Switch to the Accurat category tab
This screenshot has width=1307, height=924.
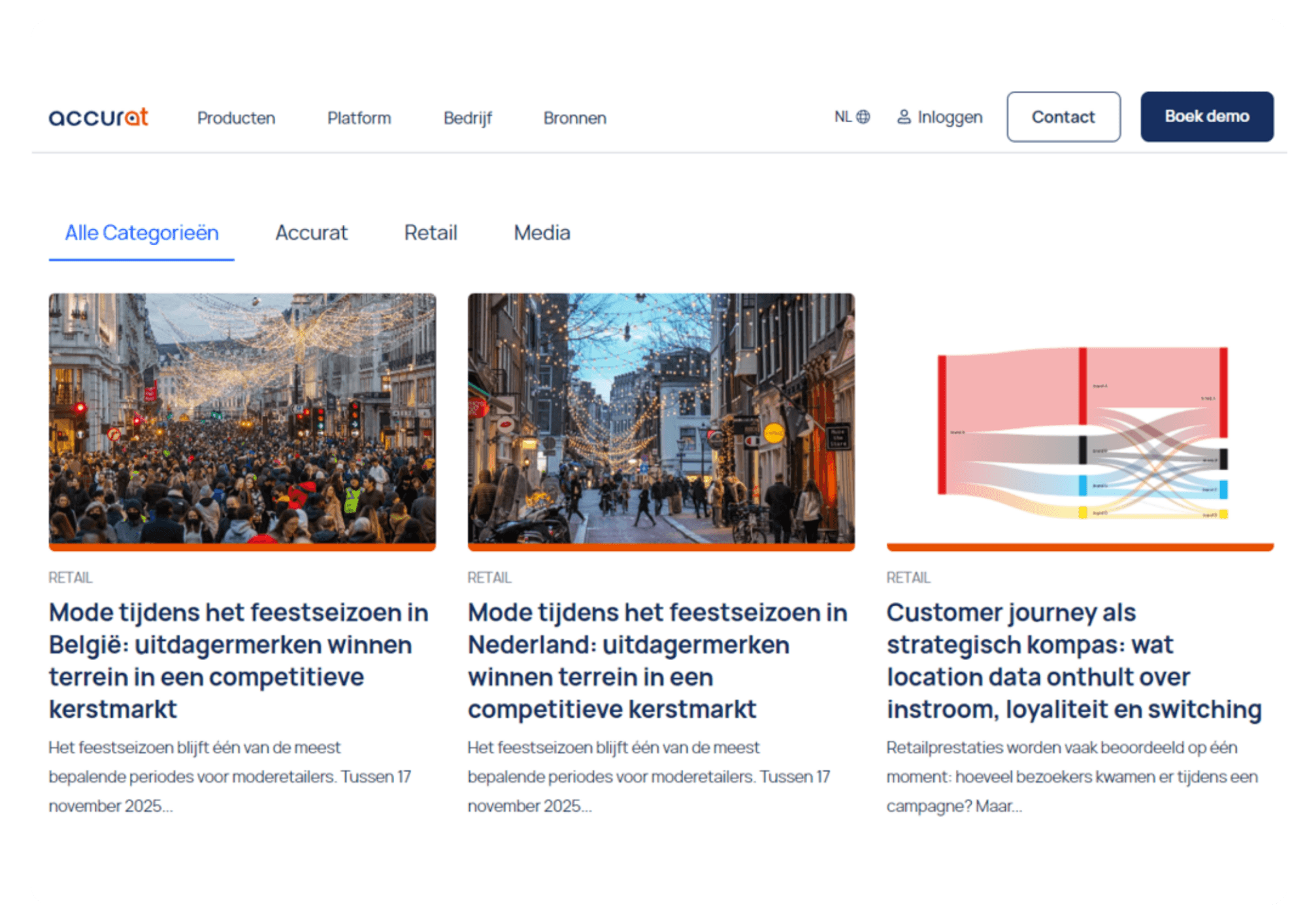coord(311,233)
